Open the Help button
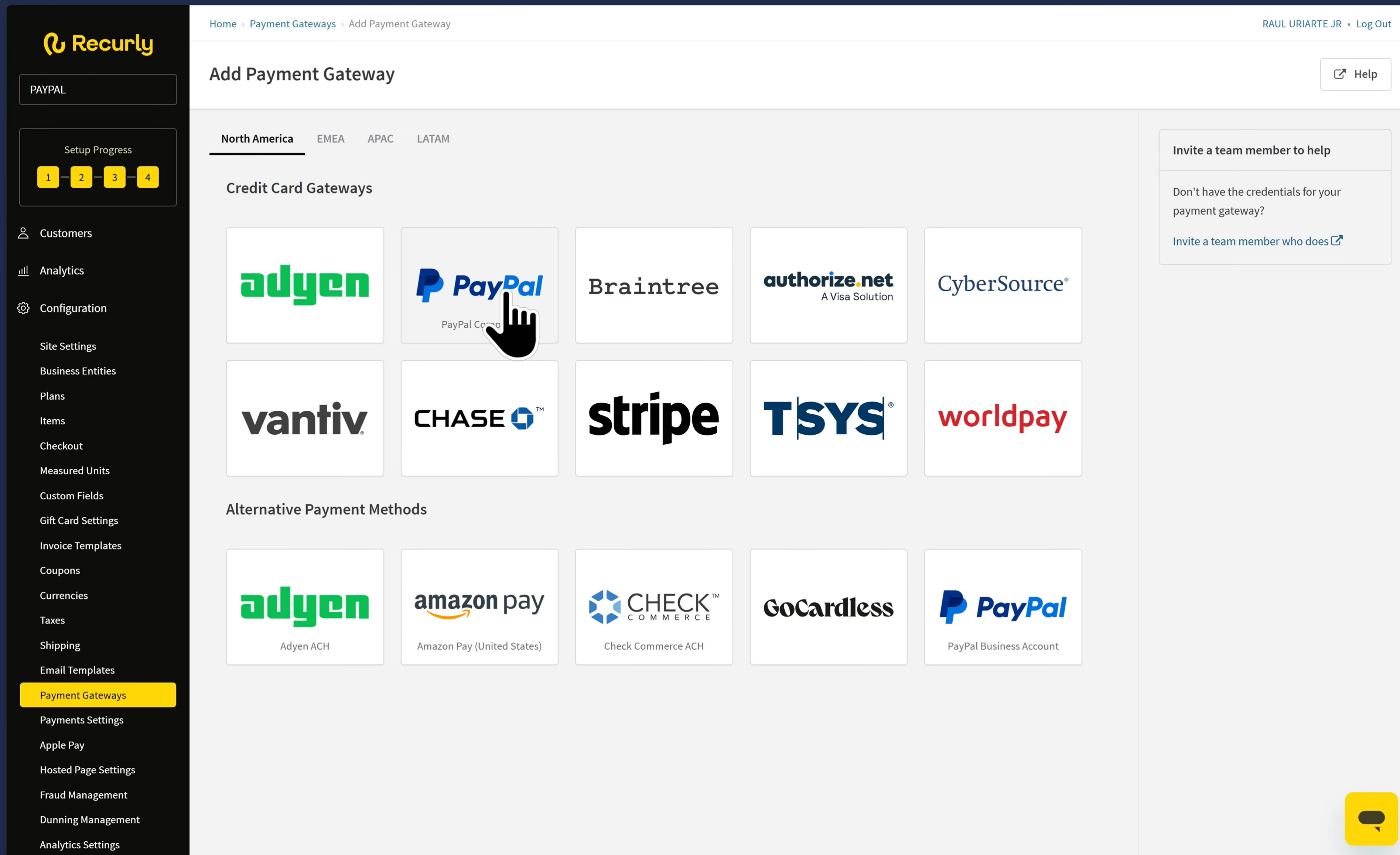Screen dimensions: 1400x855 (1355, 74)
